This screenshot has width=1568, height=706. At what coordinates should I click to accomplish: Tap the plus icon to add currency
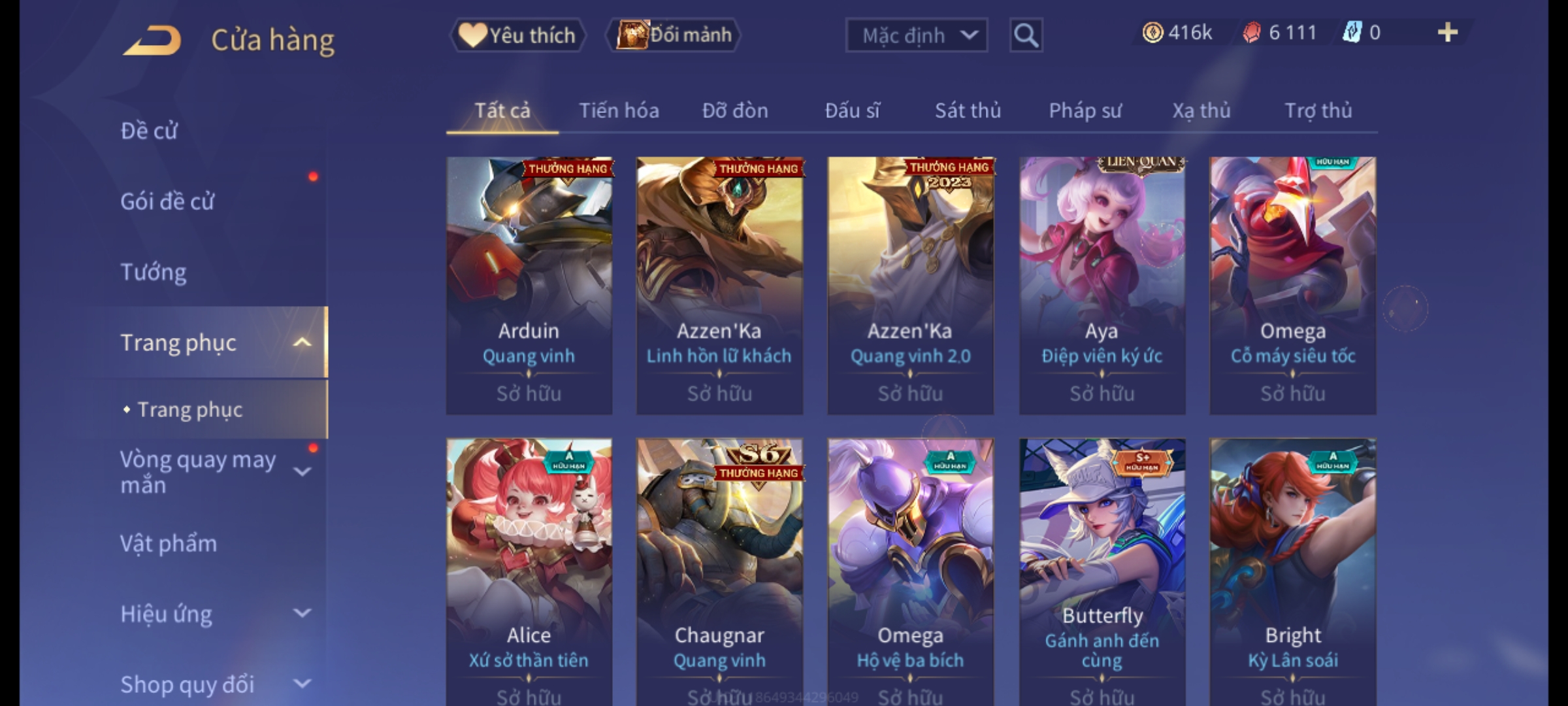click(x=1448, y=33)
